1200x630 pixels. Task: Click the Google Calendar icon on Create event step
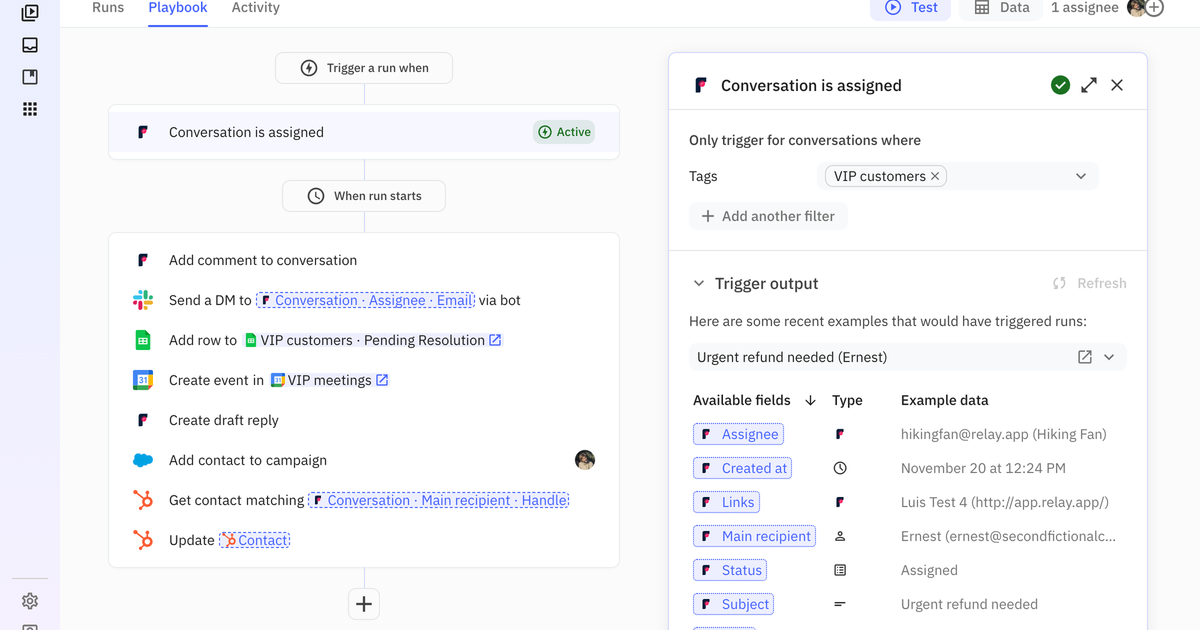tap(143, 380)
